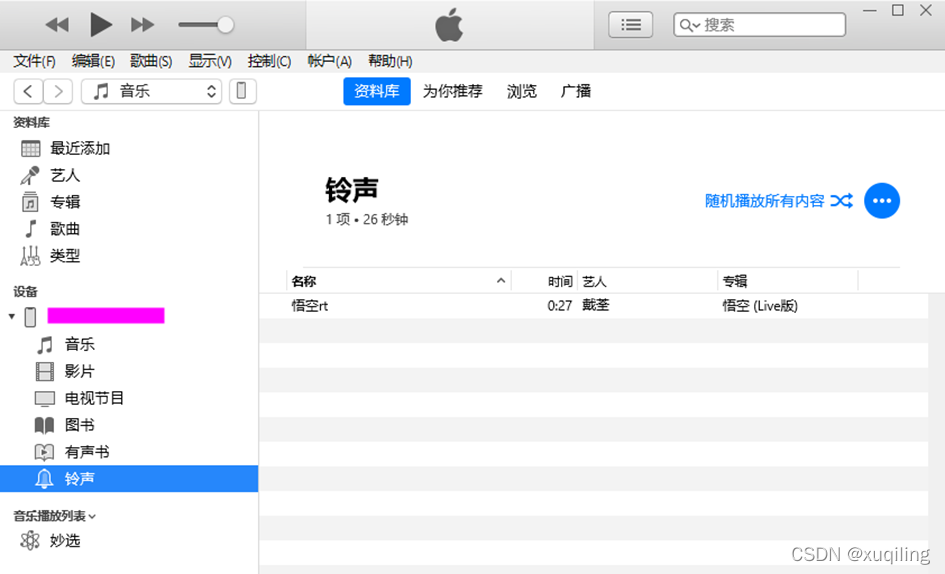The width and height of the screenshot is (945, 574).
Task: Open the 显示(V) menu
Action: coord(210,61)
